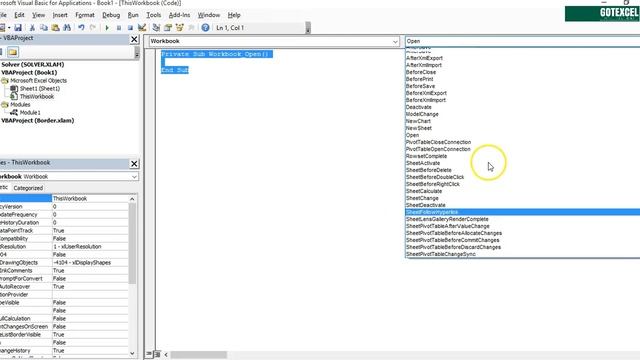The height and width of the screenshot is (360, 640).
Task: Choose BeforePrint event from list
Action: point(420,79)
